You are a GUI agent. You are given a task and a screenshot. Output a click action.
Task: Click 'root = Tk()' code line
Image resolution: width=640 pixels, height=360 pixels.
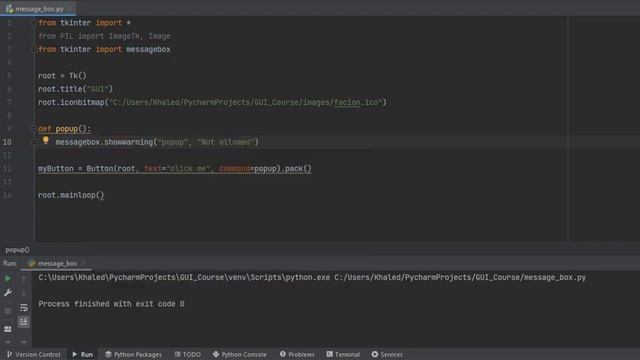pyautogui.click(x=62, y=76)
